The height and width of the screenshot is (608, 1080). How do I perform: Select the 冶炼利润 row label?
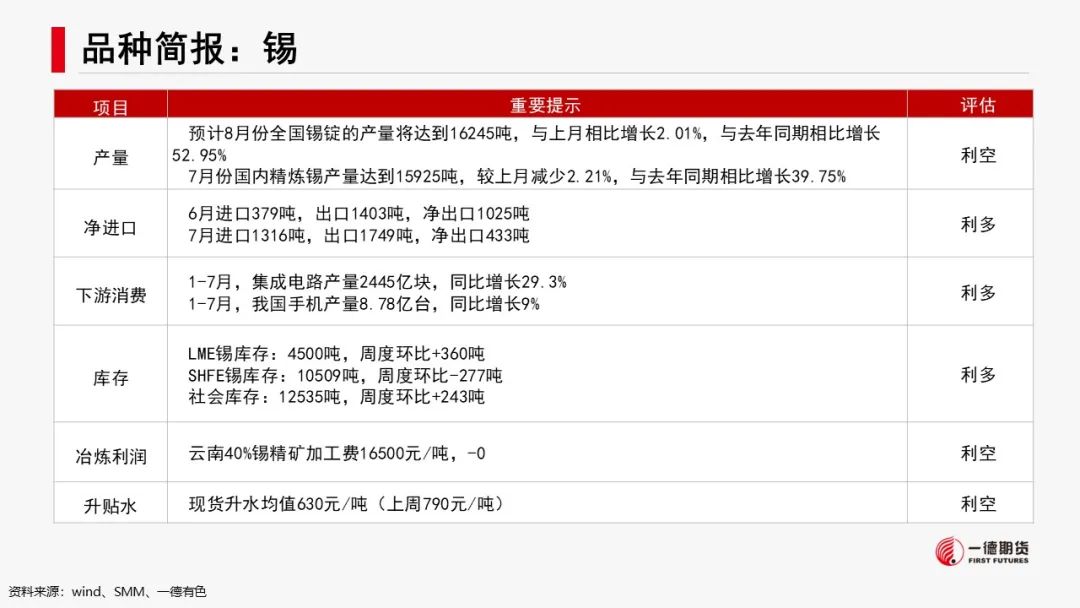(x=111, y=456)
